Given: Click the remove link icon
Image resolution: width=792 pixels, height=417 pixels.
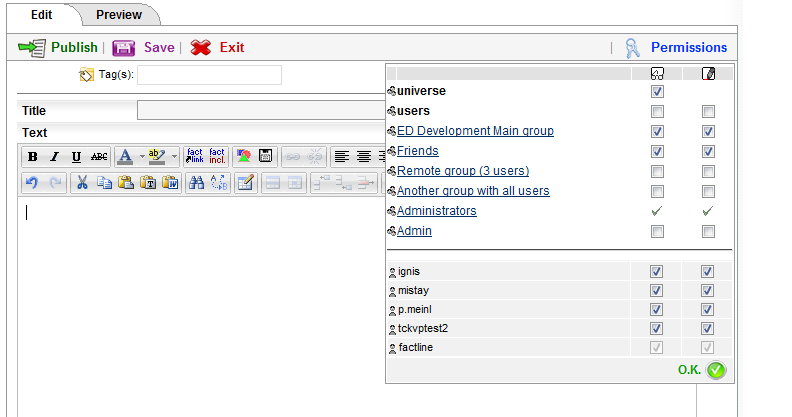Looking at the screenshot, I should tap(314, 157).
